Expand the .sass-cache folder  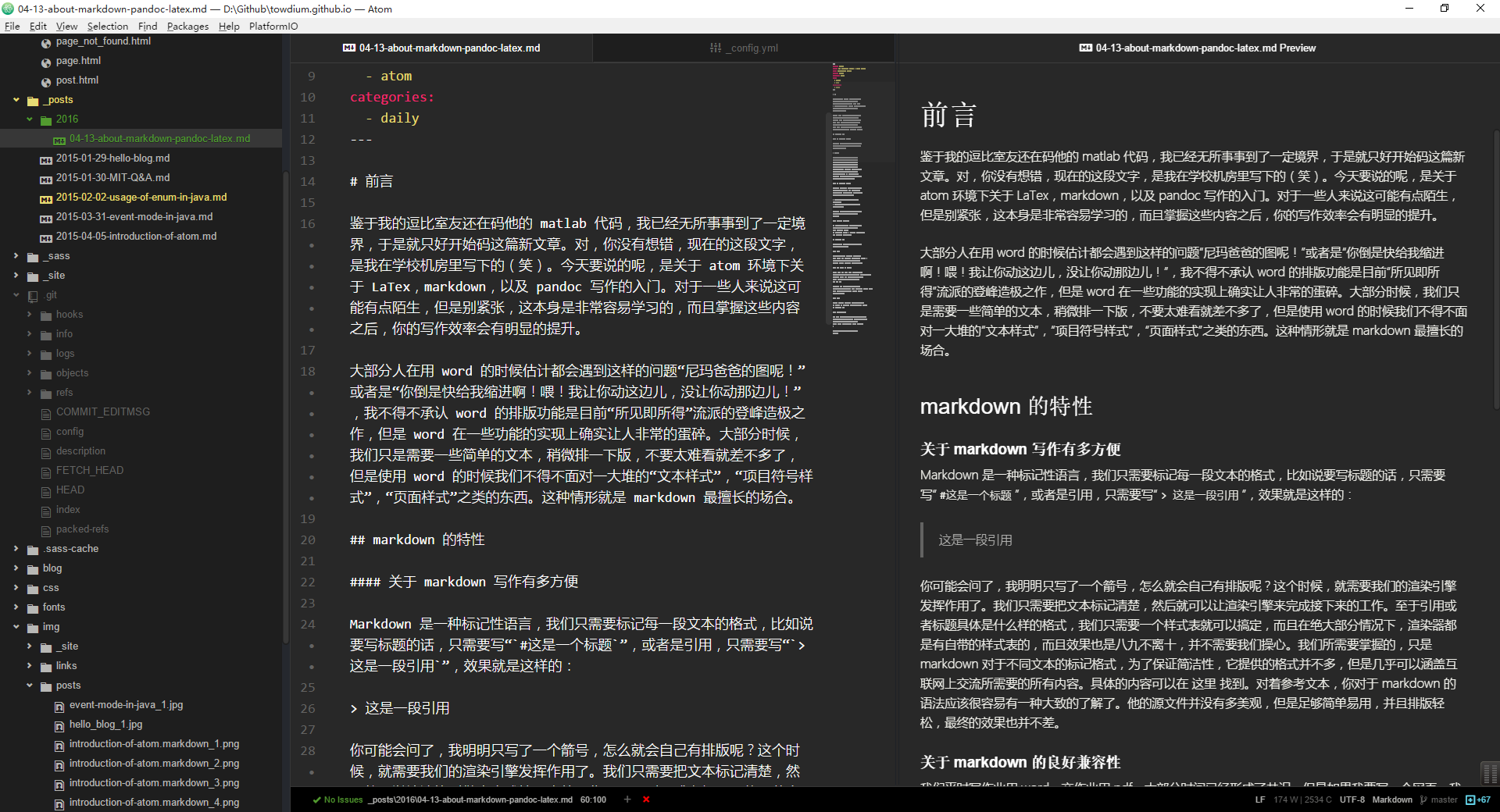click(16, 549)
